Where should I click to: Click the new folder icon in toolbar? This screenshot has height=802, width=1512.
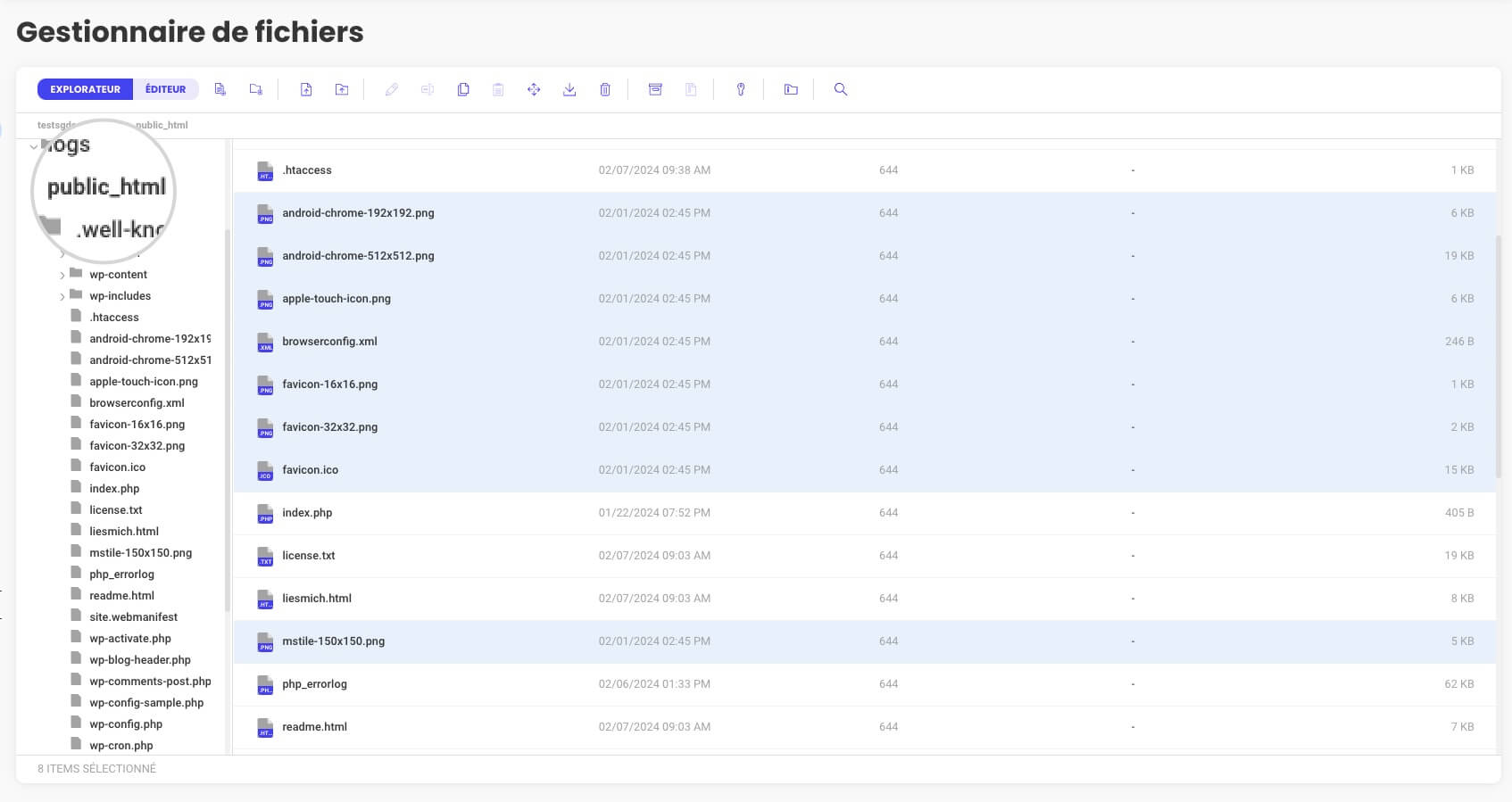tap(256, 89)
